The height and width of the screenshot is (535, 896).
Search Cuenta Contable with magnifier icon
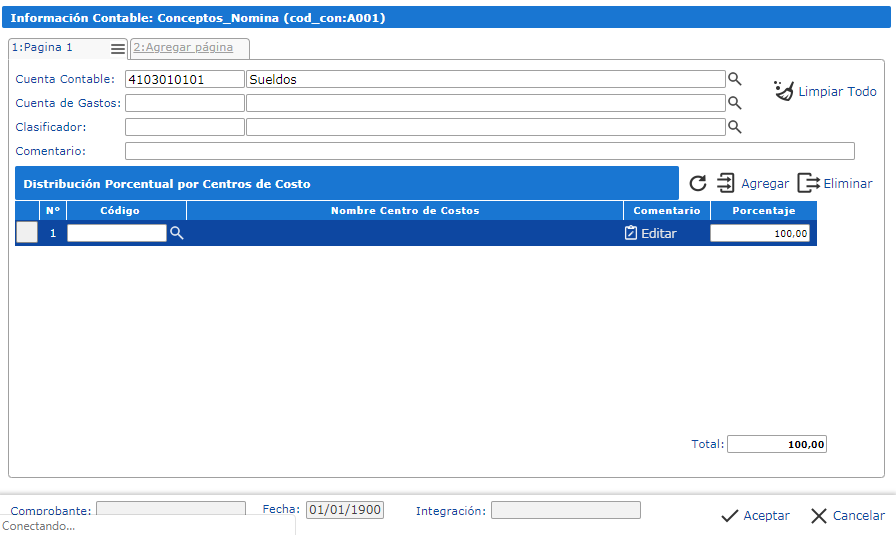734,79
